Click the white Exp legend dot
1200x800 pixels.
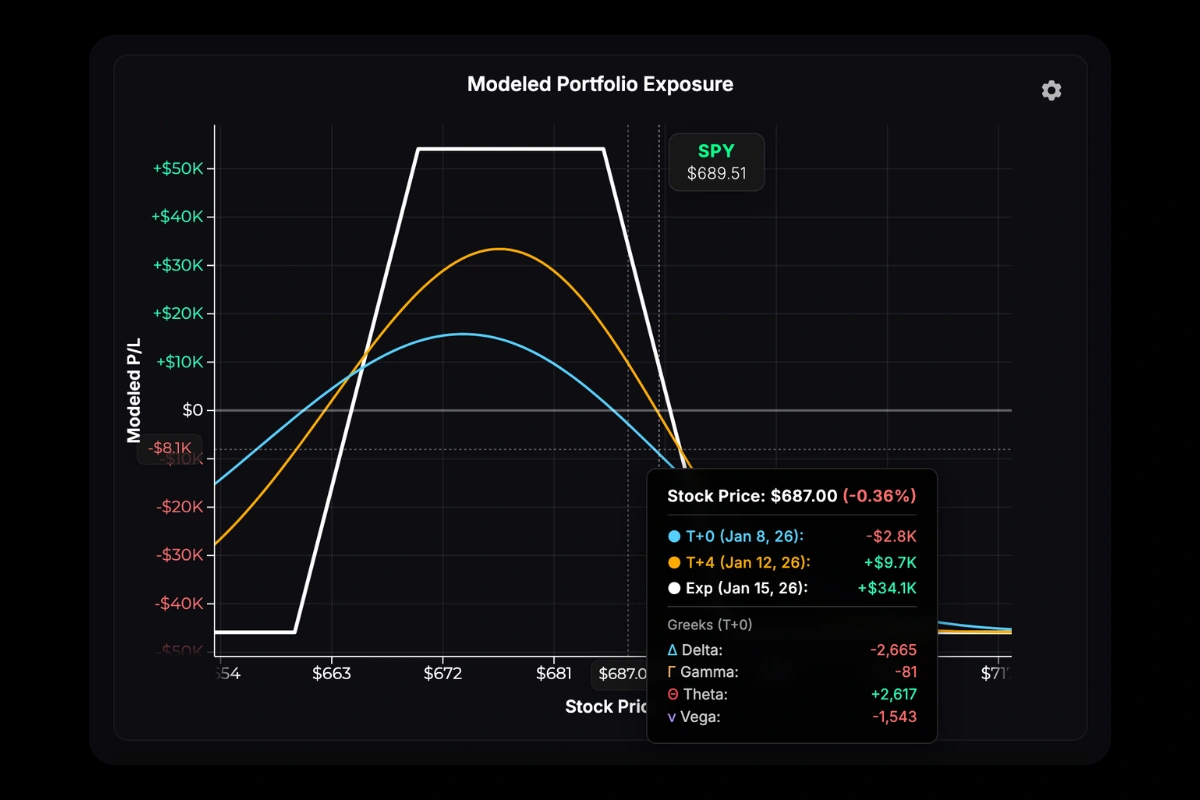[x=673, y=588]
